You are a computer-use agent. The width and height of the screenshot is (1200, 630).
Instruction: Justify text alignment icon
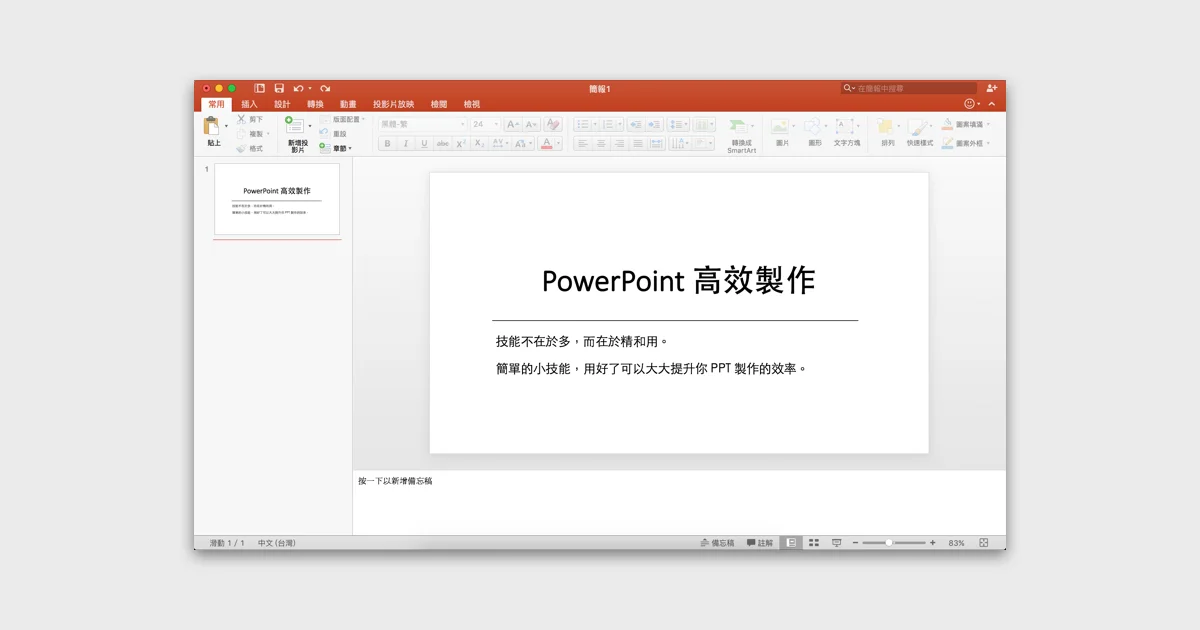[x=638, y=144]
